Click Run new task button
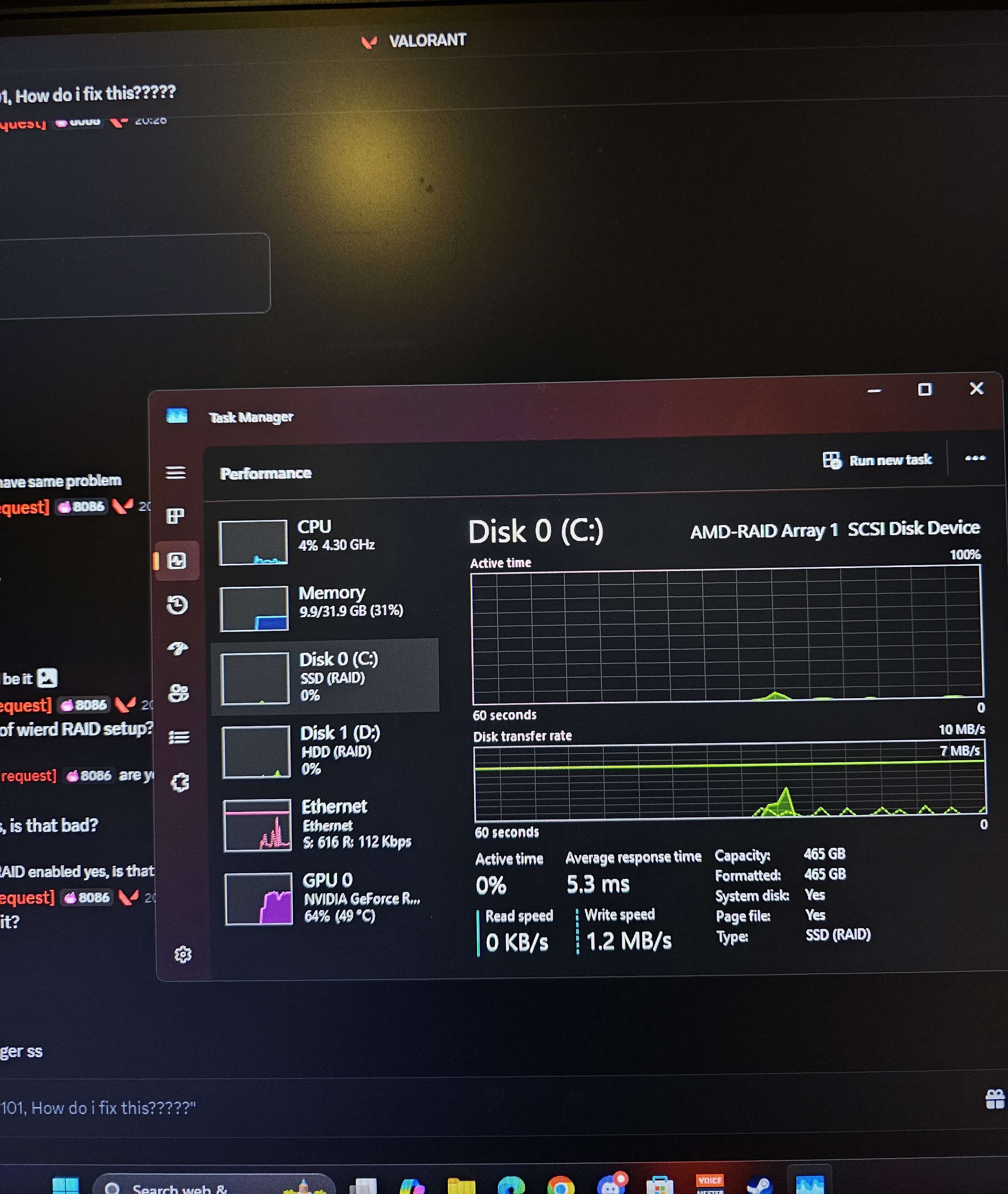This screenshot has width=1008, height=1194. pos(877,460)
